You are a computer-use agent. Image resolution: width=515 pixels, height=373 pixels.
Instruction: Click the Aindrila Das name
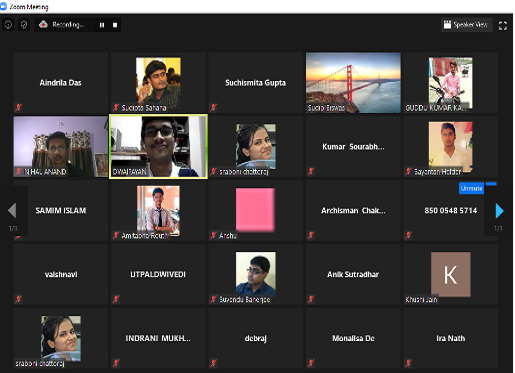click(60, 83)
